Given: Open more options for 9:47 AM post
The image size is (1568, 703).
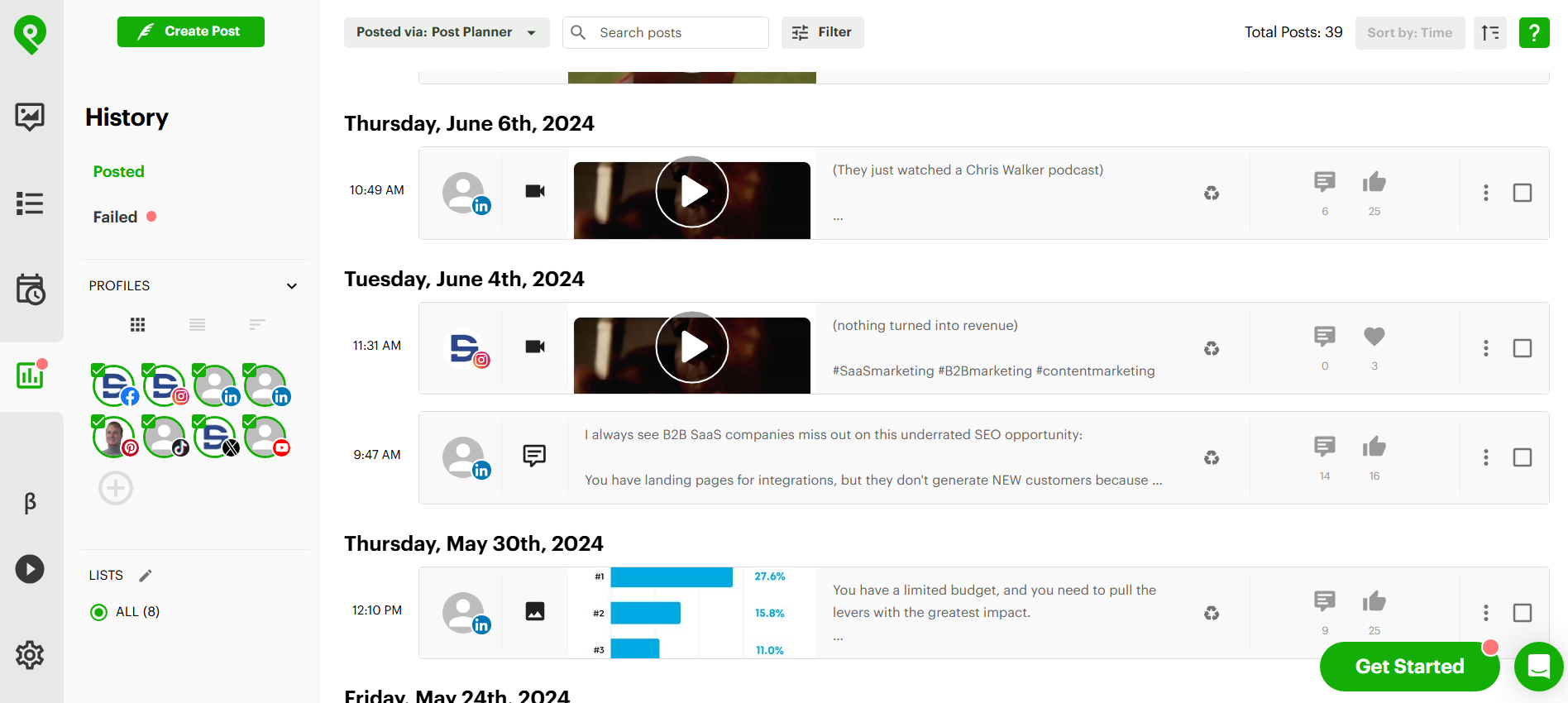Looking at the screenshot, I should (1486, 457).
